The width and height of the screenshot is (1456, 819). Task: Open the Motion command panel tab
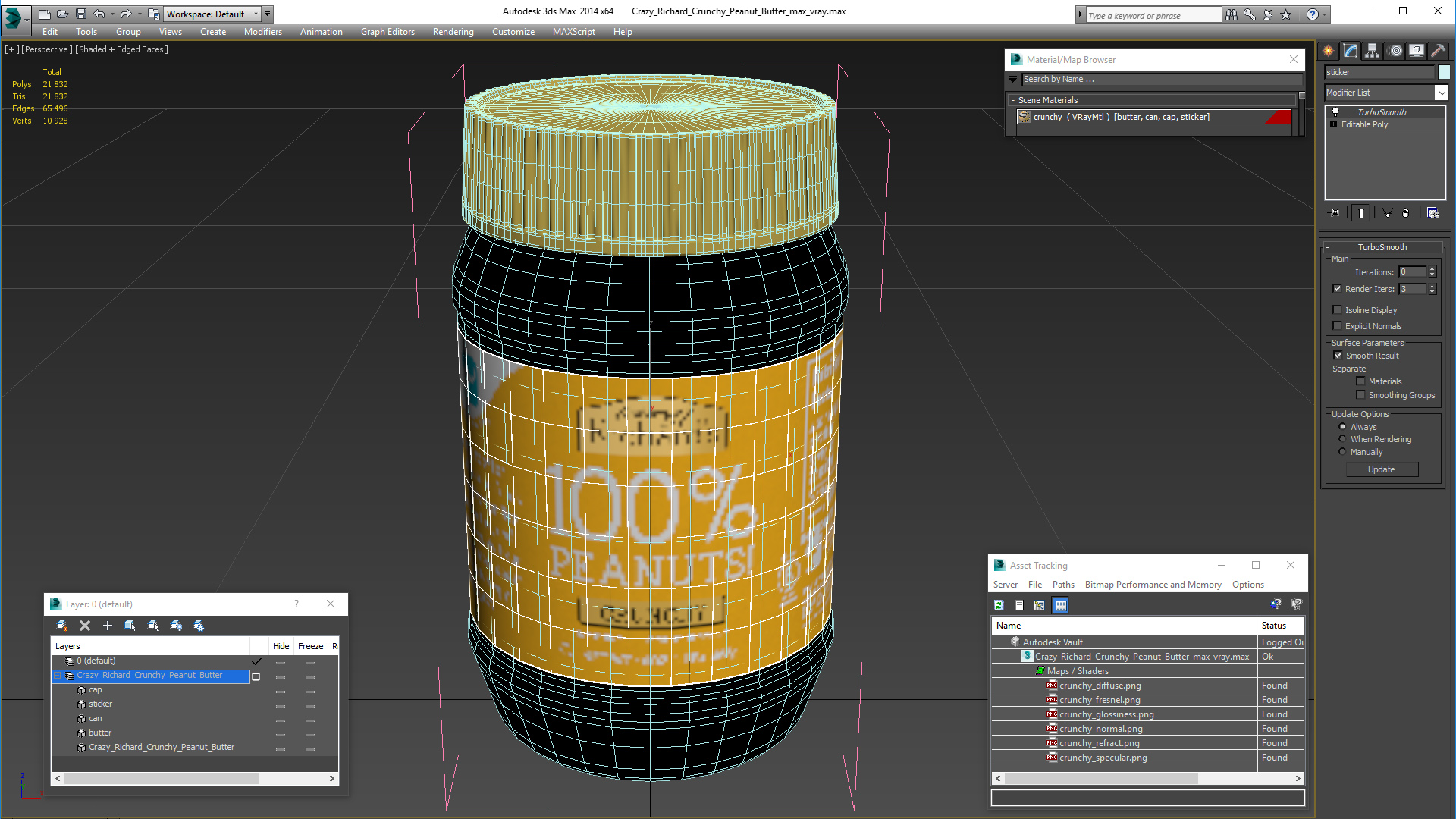click(1395, 51)
